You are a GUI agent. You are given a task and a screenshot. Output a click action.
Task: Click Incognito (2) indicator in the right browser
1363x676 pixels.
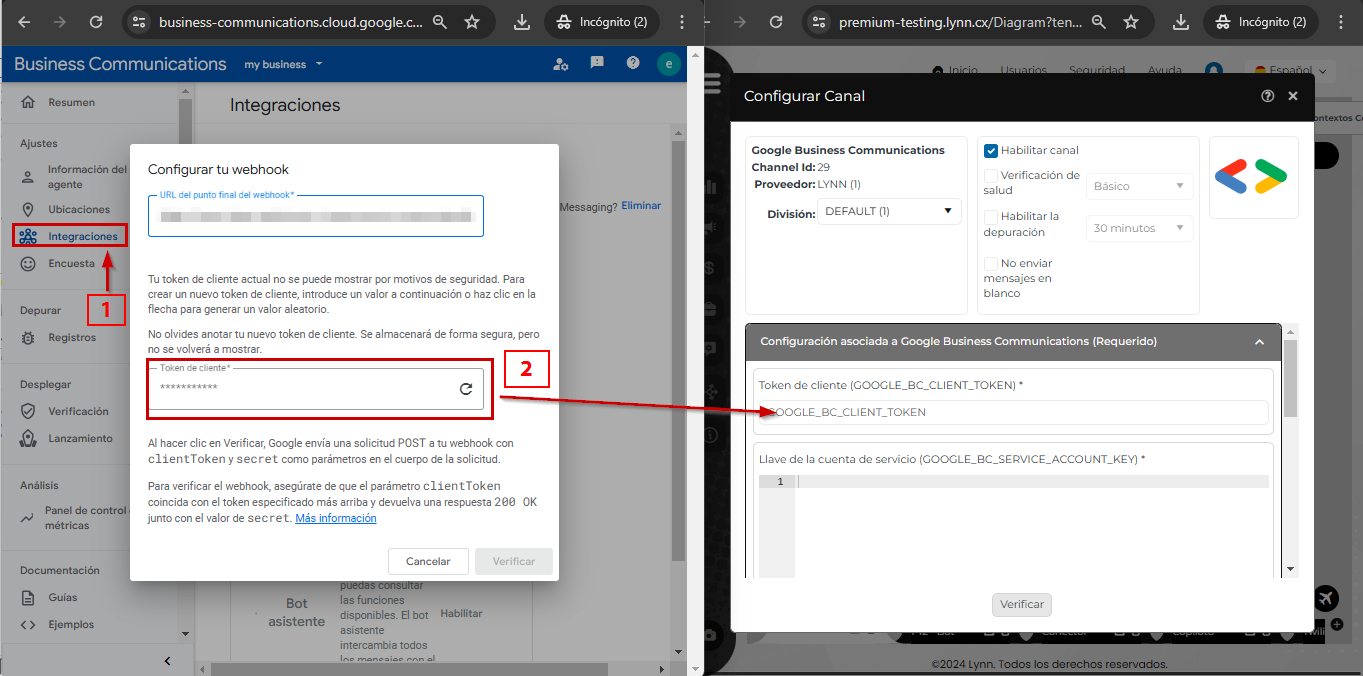coord(1260,22)
